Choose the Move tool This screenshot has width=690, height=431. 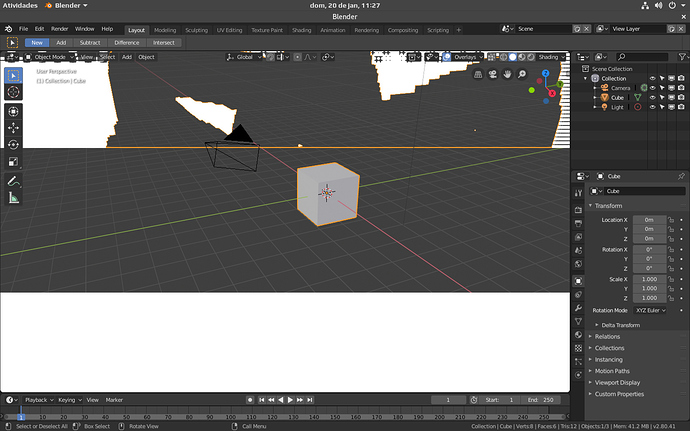[14, 128]
